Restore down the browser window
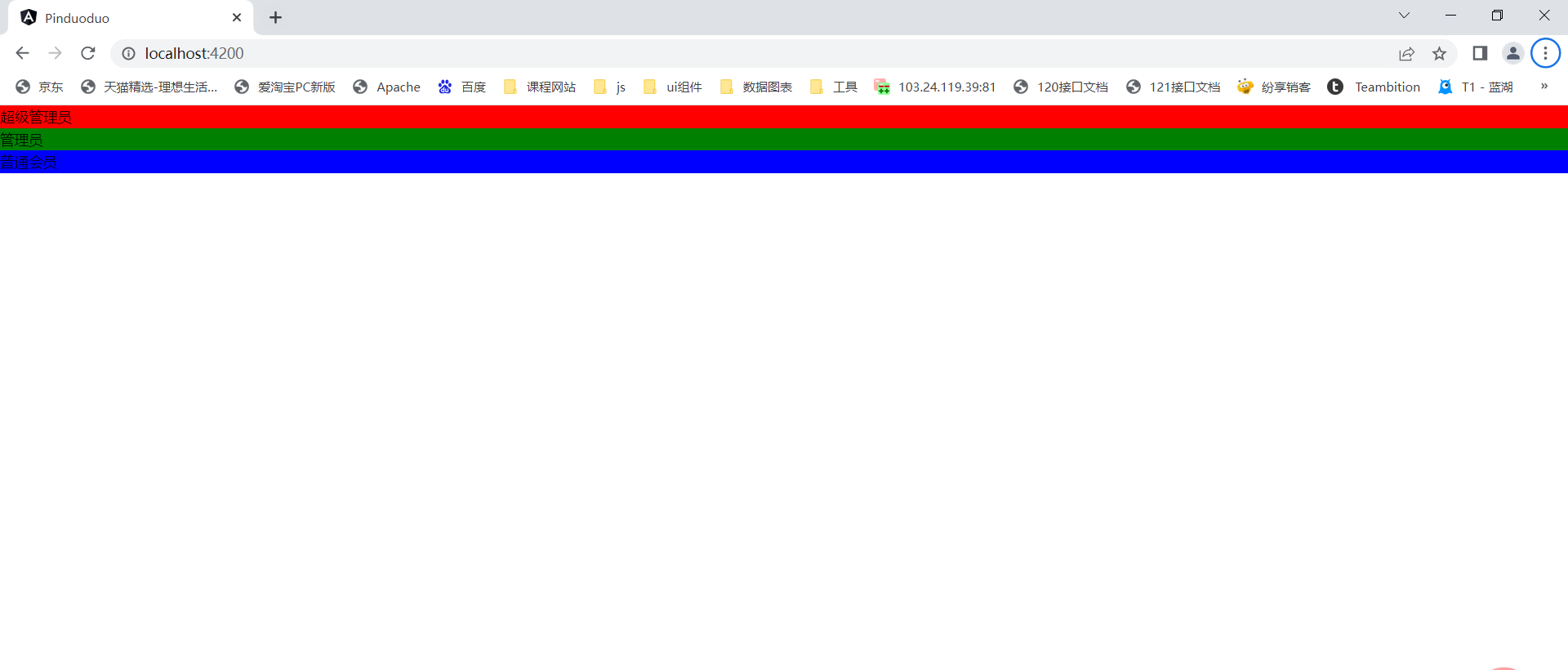Image resolution: width=1568 pixels, height=670 pixels. click(1497, 16)
